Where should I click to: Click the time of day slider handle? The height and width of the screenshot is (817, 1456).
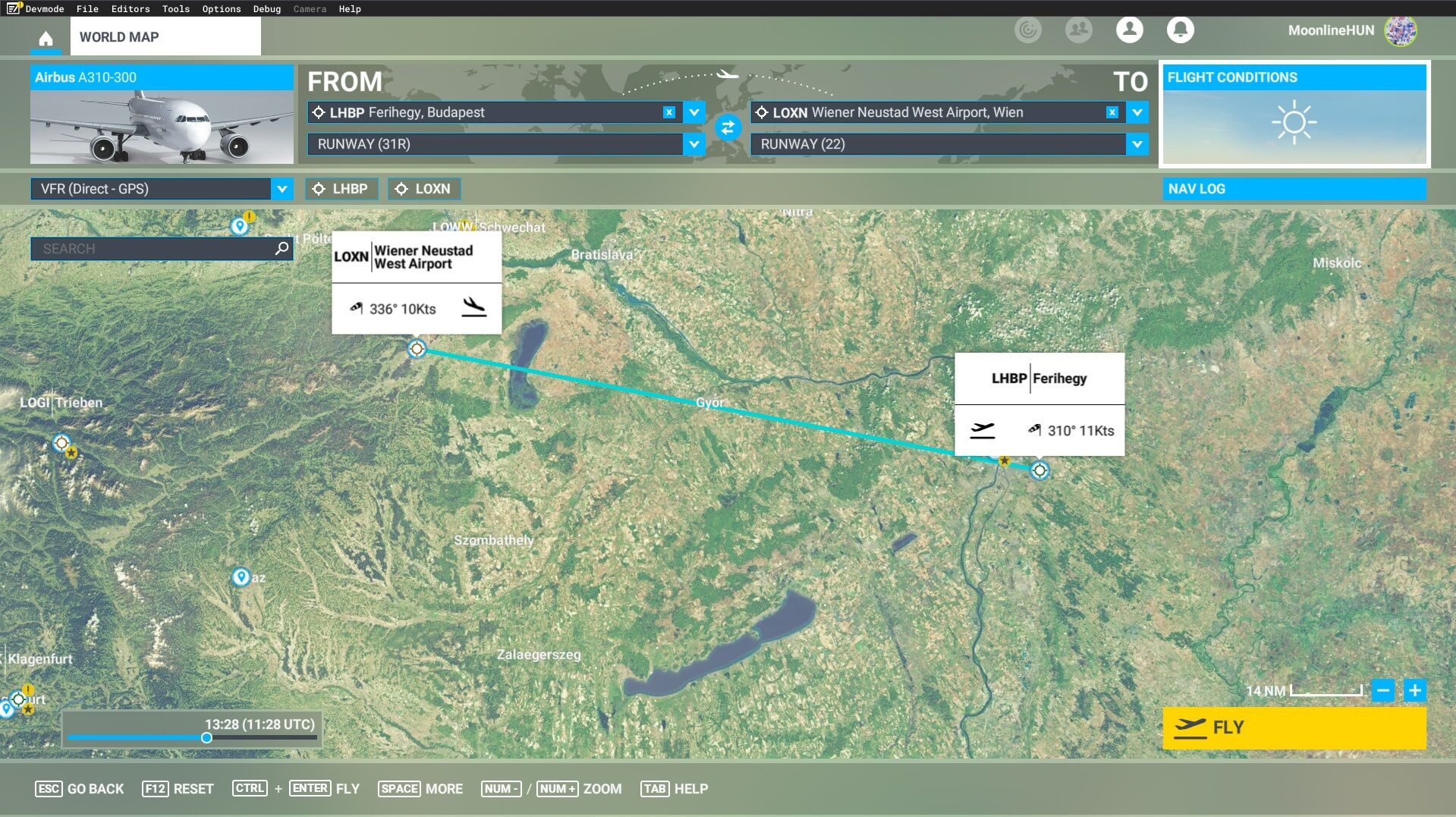click(206, 738)
